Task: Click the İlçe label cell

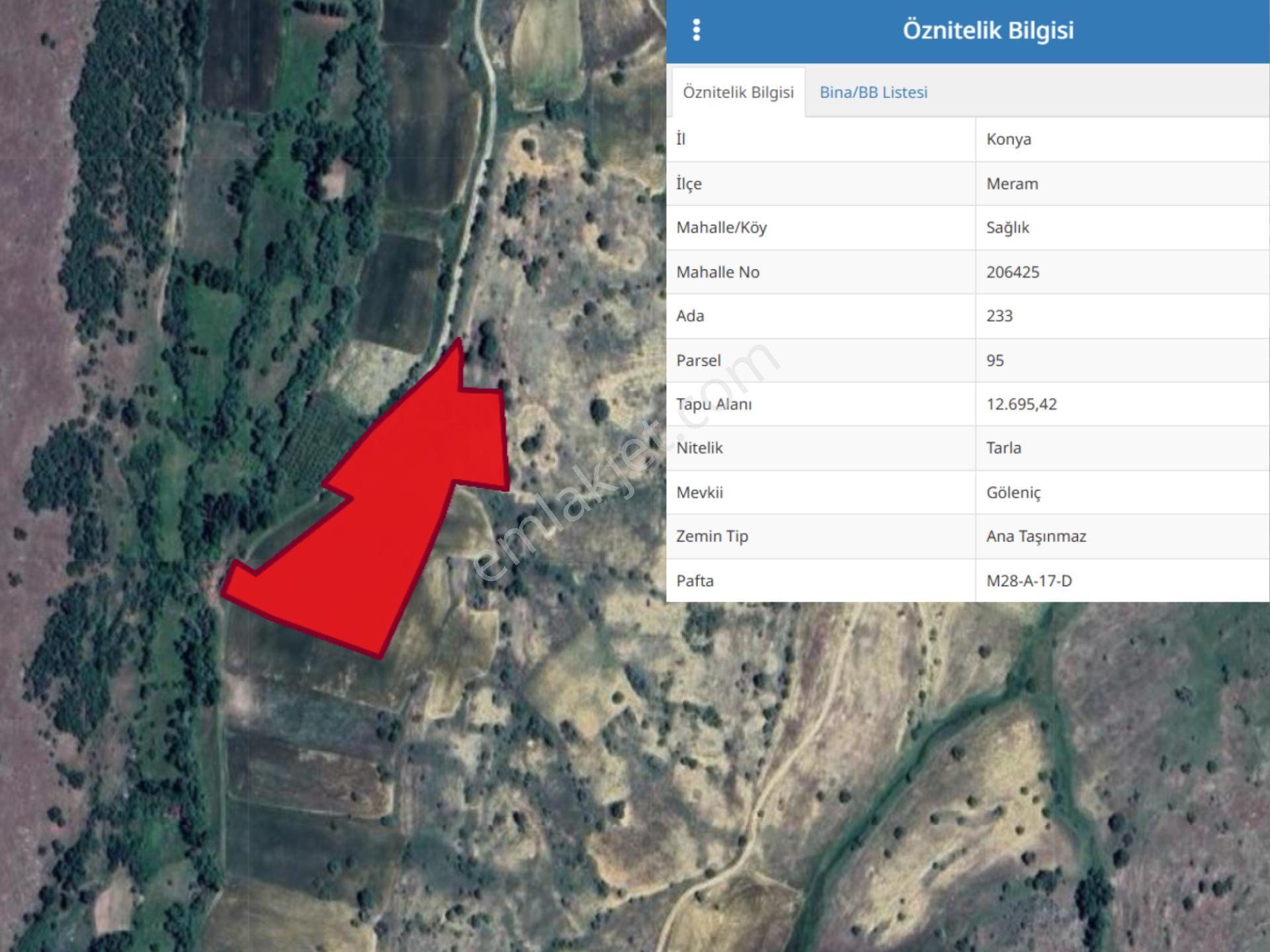Action: tap(821, 184)
